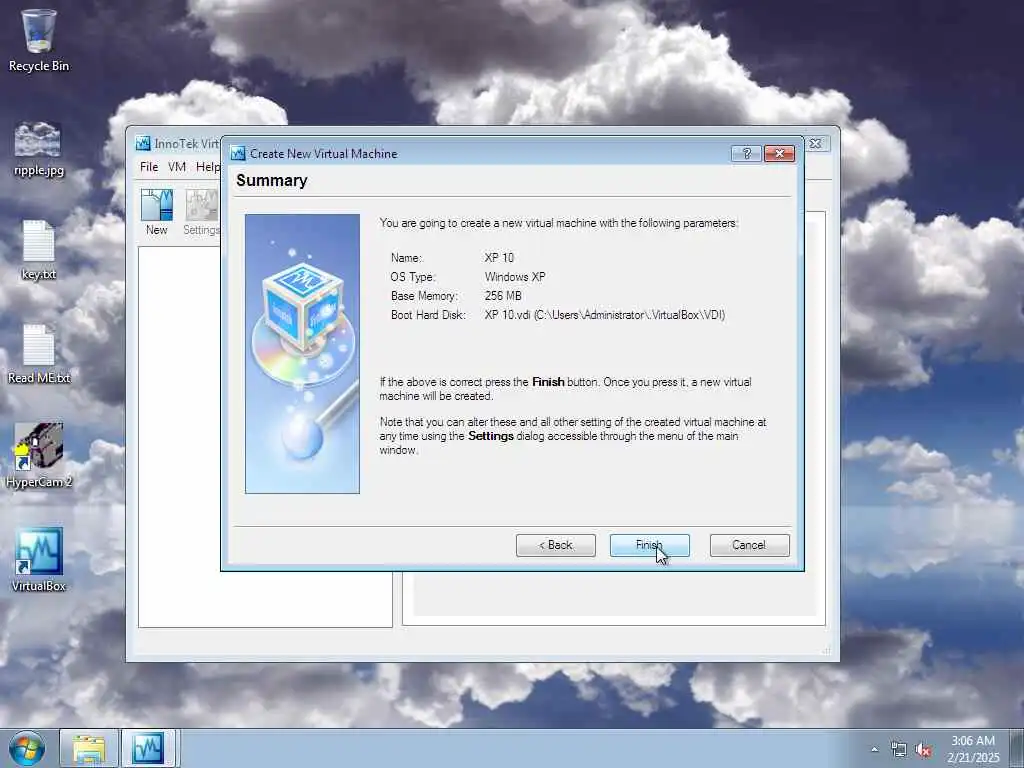Click the VirtualBox icon in wizard title bar
The image size is (1024, 768).
[x=238, y=153]
